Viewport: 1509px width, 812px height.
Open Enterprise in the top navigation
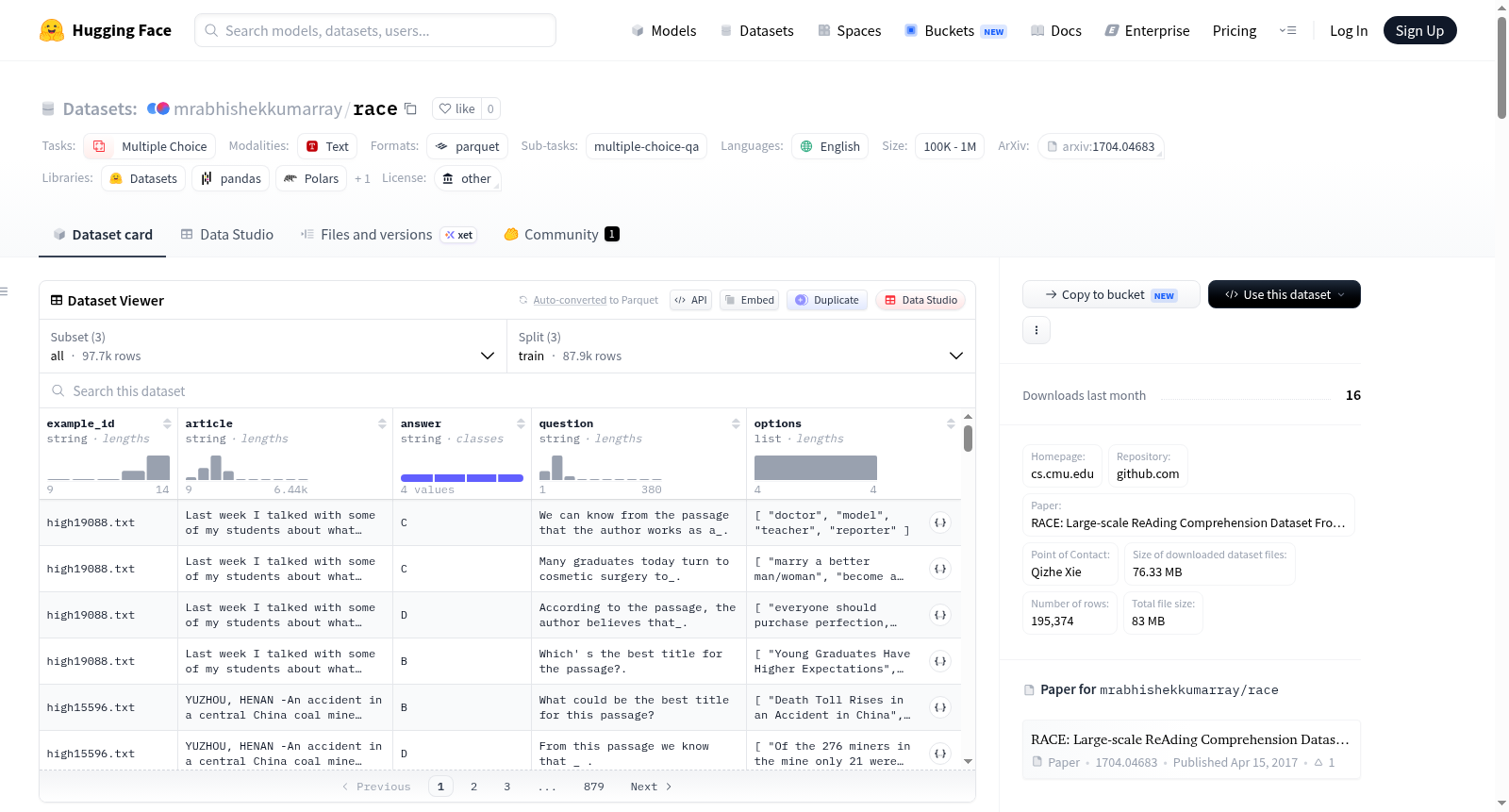1147,30
